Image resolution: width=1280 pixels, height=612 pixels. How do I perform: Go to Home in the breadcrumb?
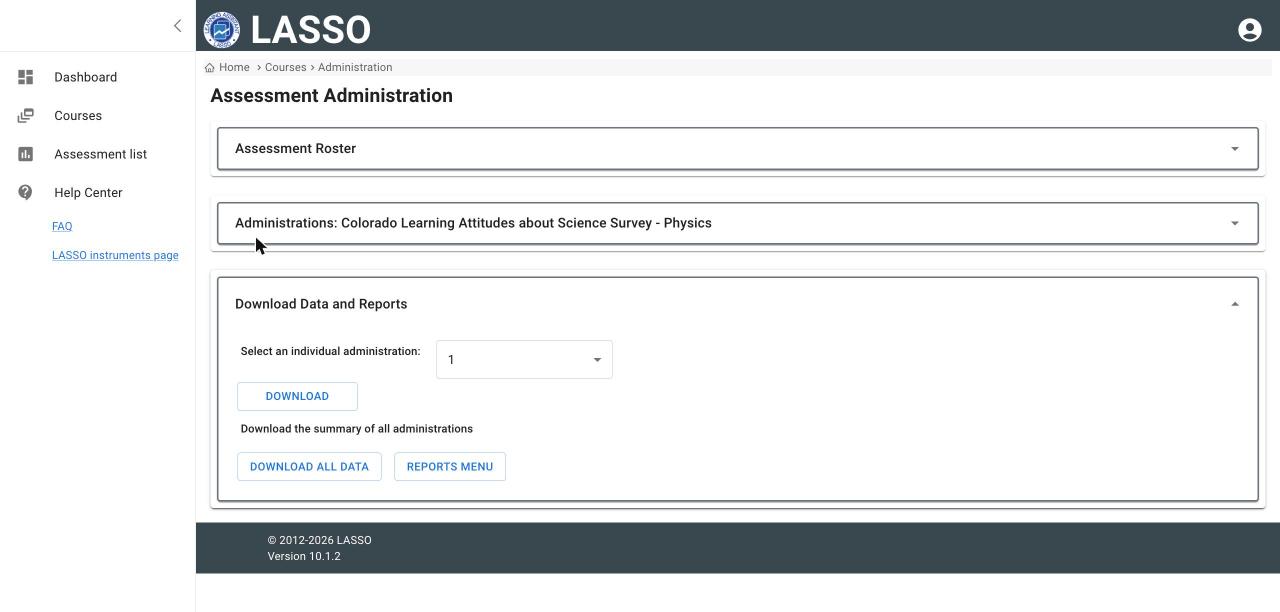(x=234, y=67)
